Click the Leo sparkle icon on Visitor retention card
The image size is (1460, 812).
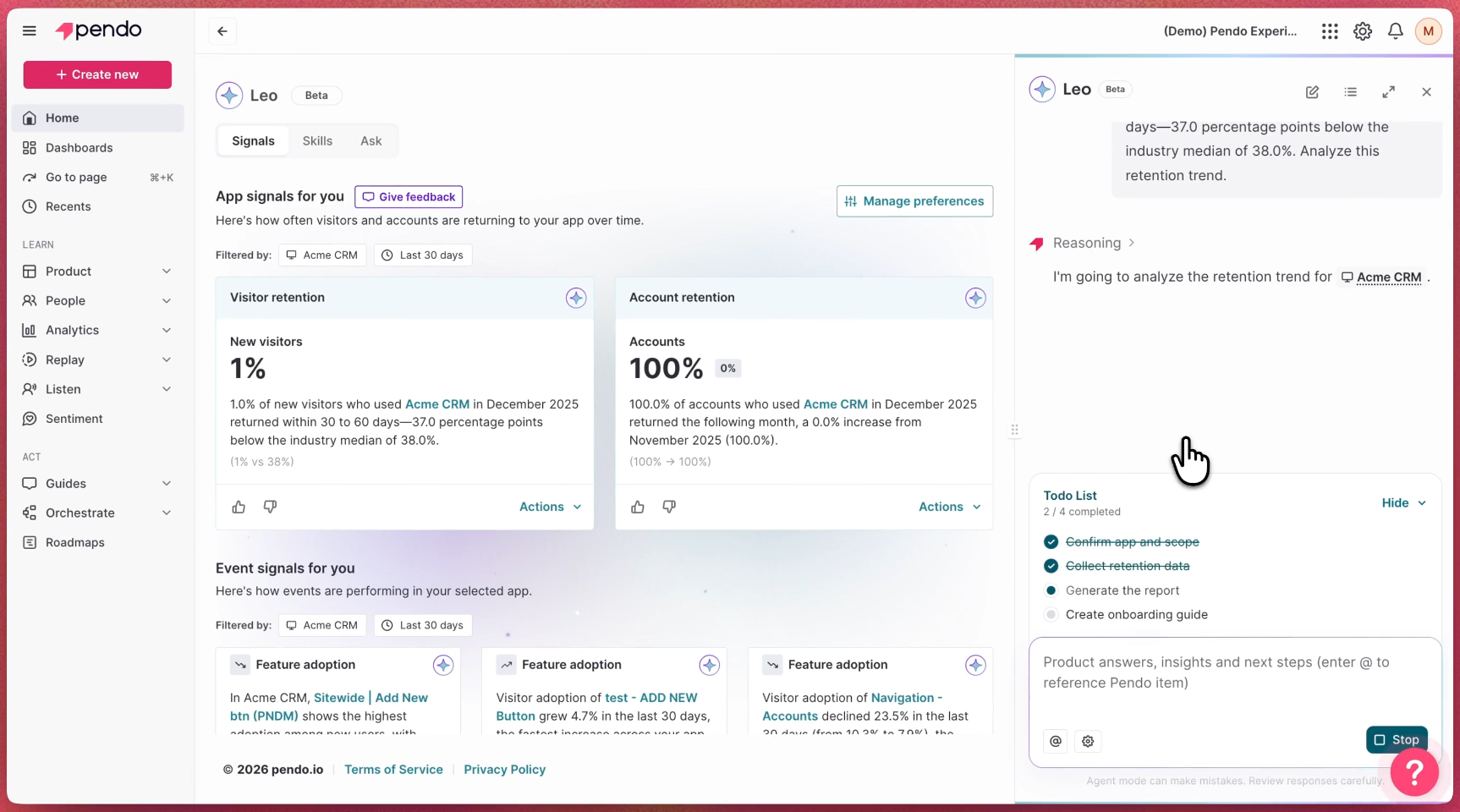(576, 298)
